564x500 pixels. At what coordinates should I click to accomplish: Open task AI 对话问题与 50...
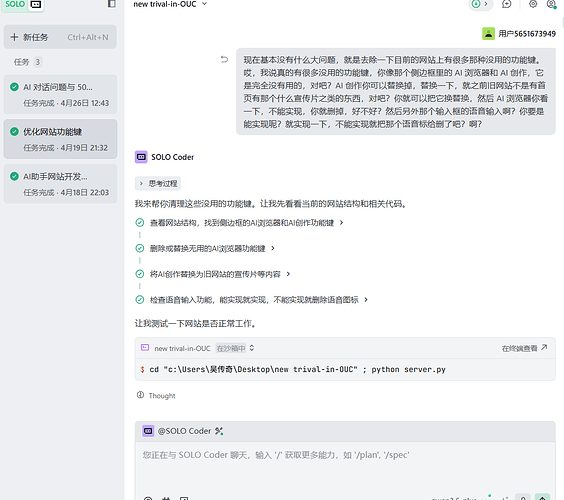[60, 95]
